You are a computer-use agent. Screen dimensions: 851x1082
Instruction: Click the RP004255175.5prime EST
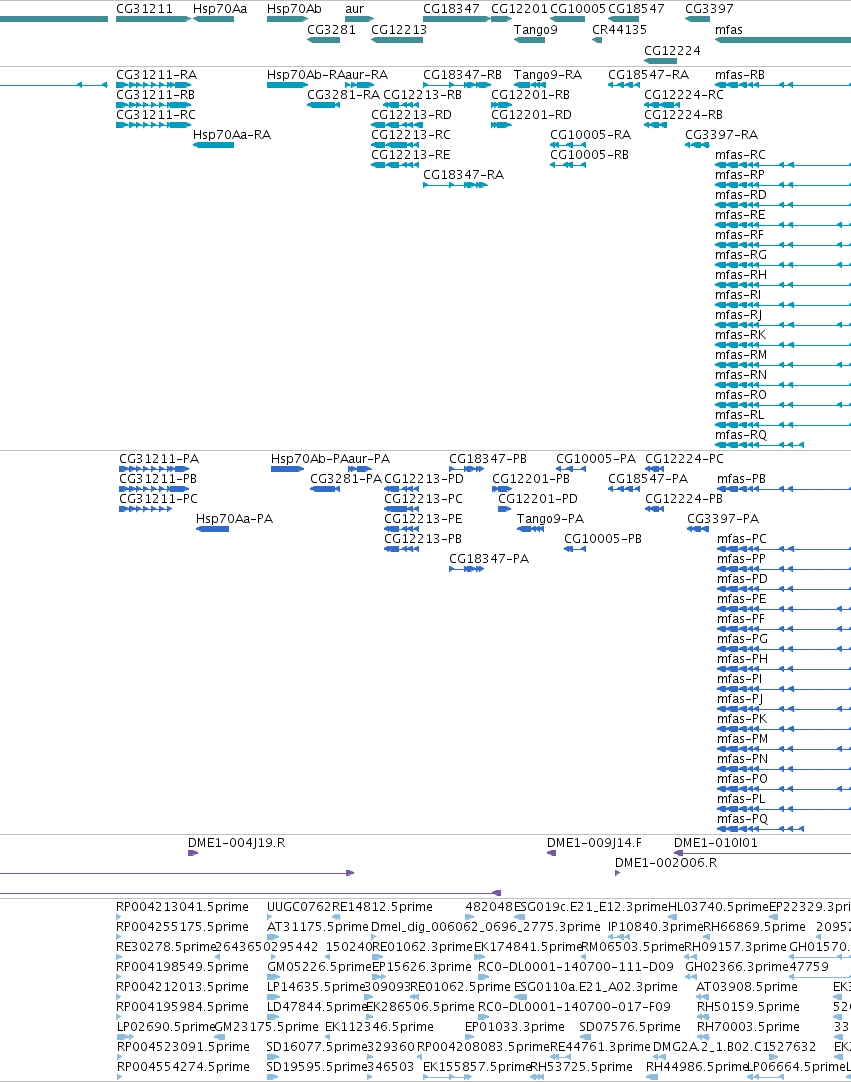(182, 927)
